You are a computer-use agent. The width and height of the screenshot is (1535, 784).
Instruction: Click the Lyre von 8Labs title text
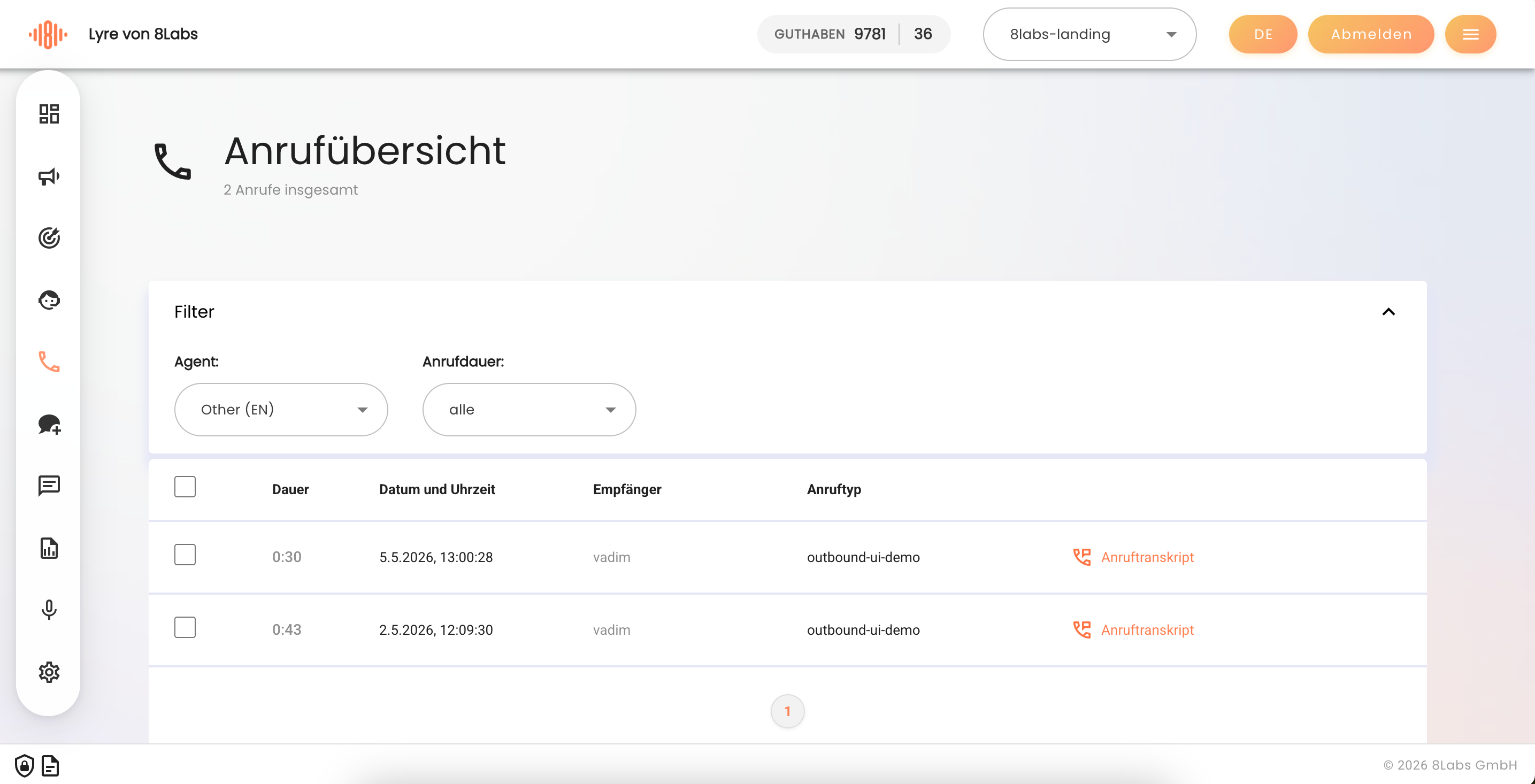point(143,34)
